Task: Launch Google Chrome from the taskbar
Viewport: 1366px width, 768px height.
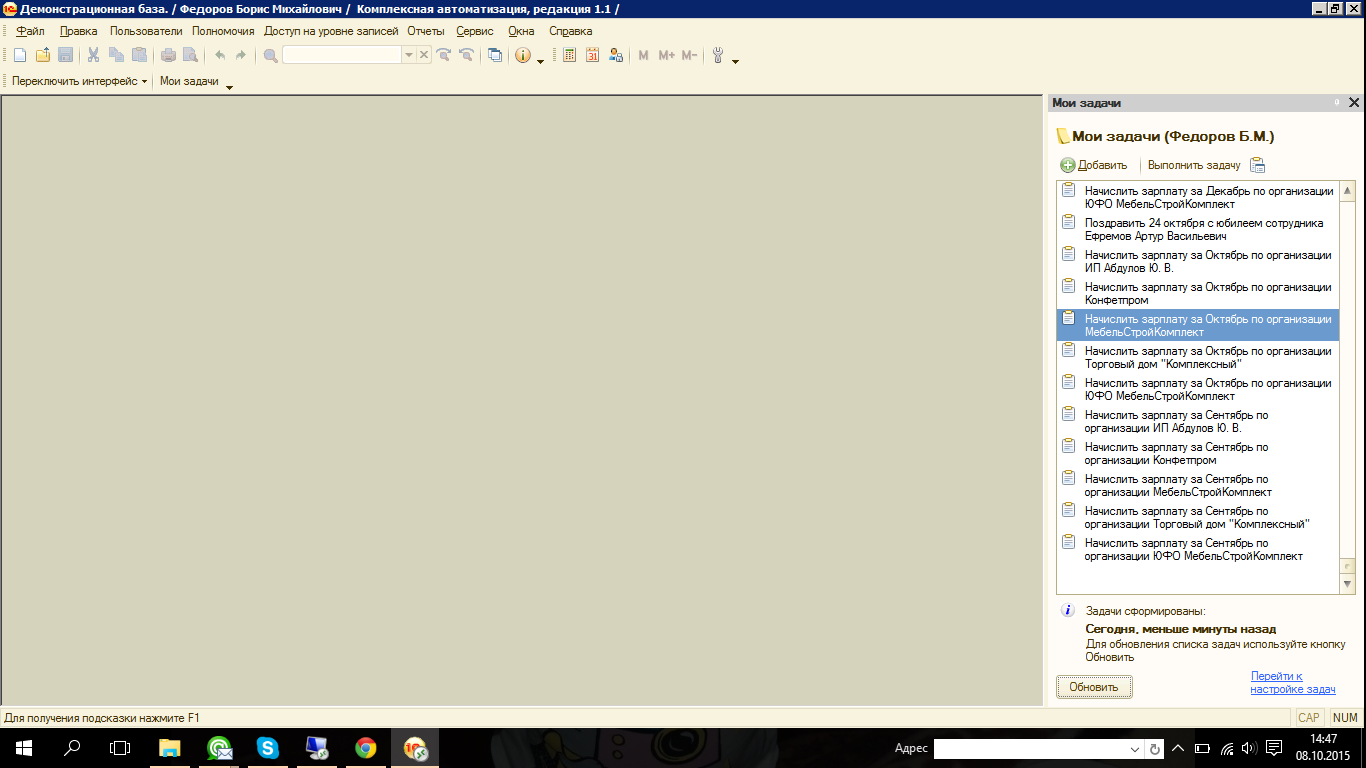Action: pos(365,748)
